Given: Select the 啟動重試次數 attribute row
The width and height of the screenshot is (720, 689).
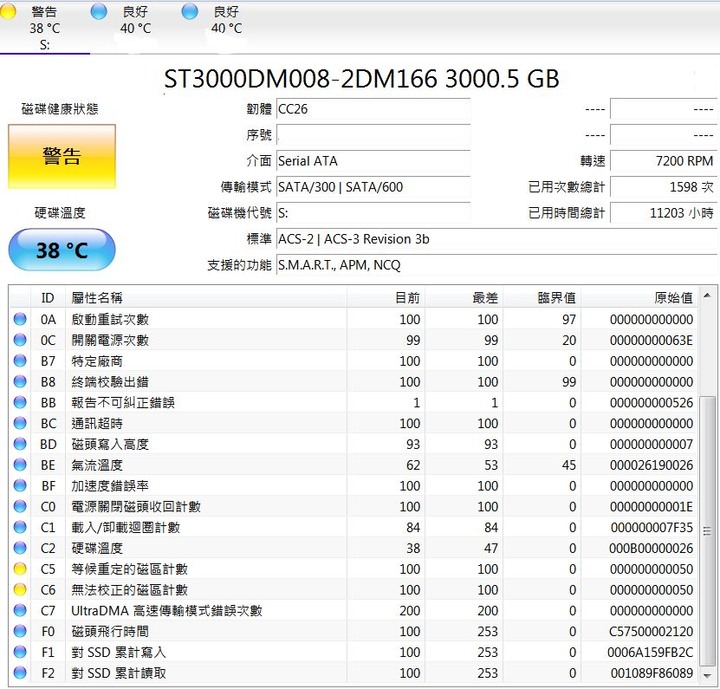Looking at the screenshot, I should [x=354, y=319].
